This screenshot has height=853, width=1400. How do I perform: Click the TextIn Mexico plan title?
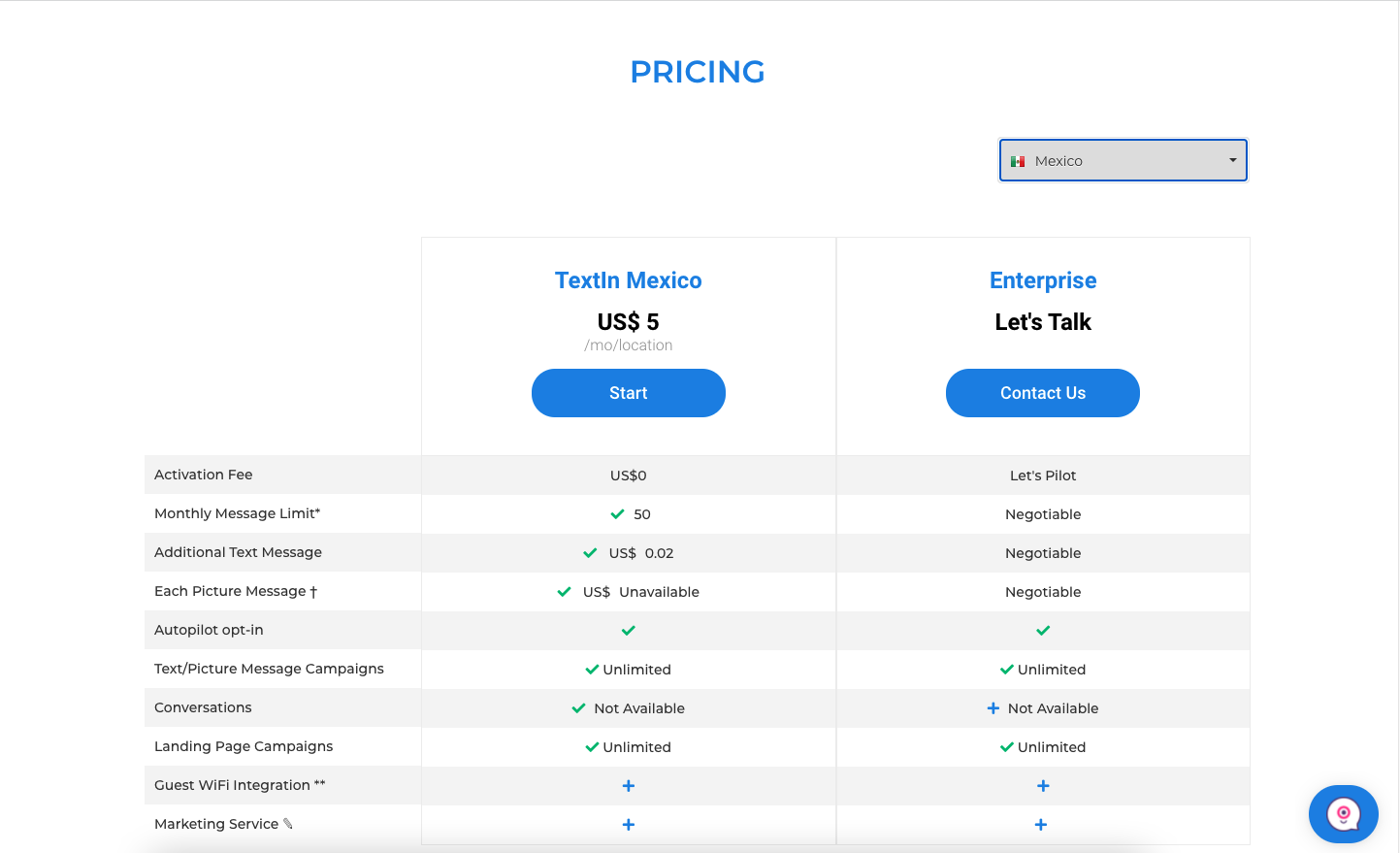629,280
